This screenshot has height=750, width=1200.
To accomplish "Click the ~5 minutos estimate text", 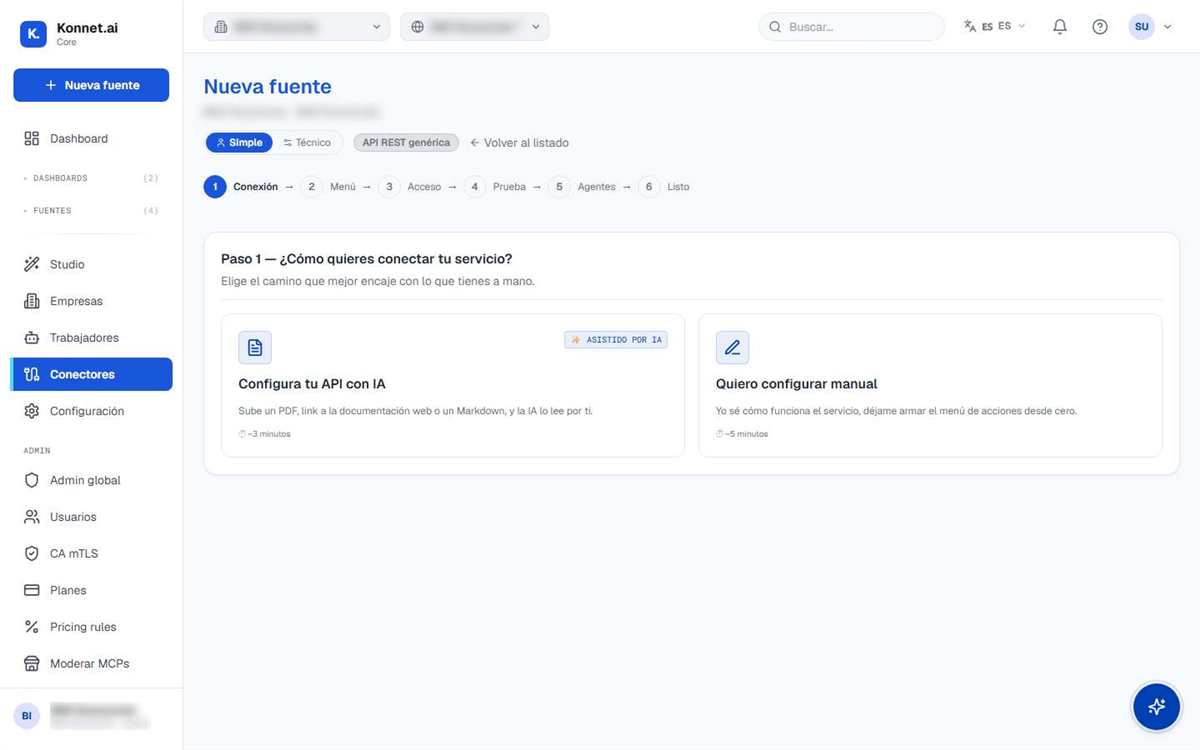I will 742,434.
